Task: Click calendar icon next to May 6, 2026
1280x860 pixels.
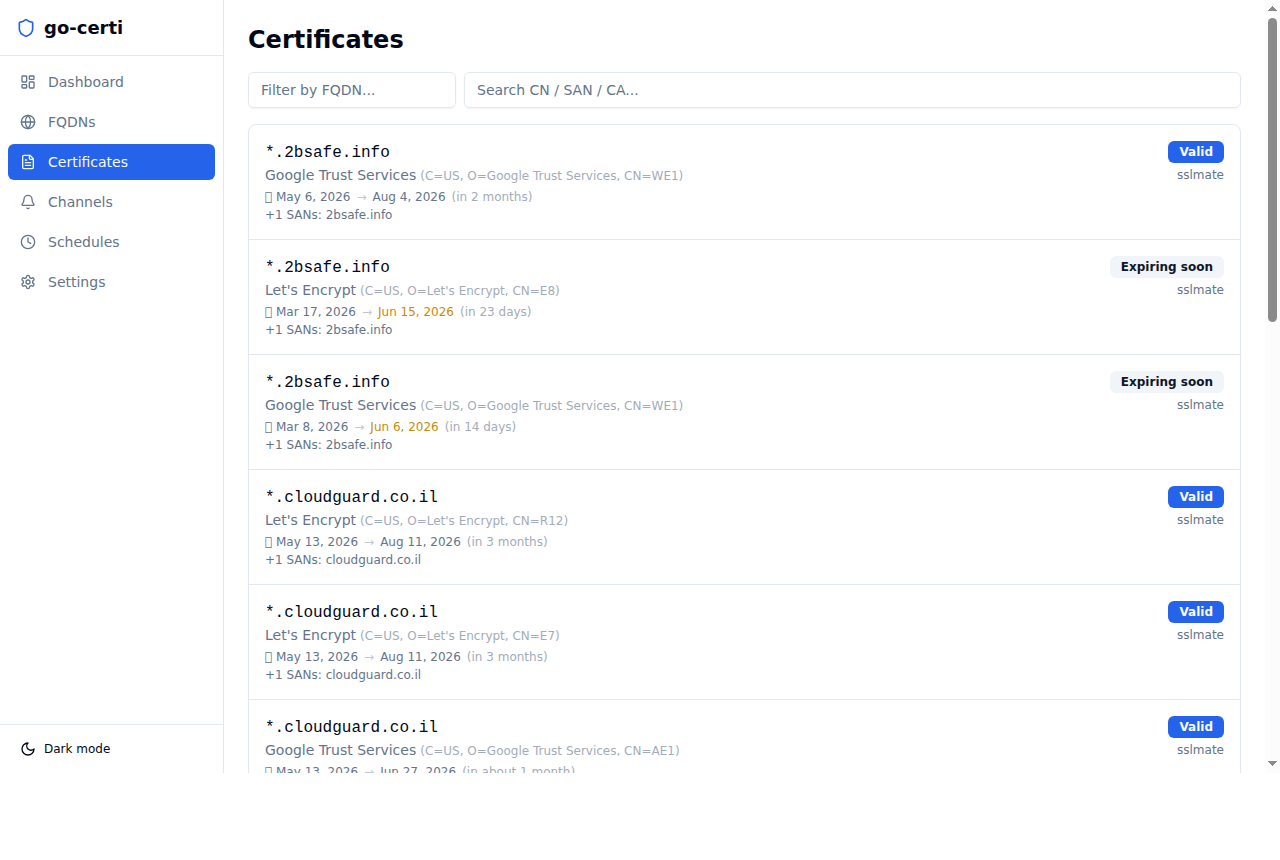Action: pyautogui.click(x=268, y=197)
